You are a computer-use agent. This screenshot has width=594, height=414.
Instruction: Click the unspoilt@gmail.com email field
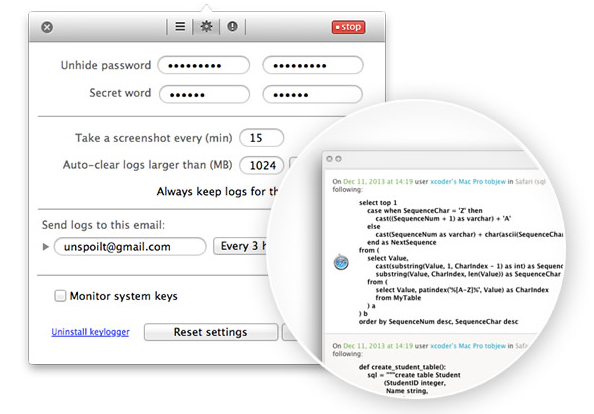pos(130,247)
